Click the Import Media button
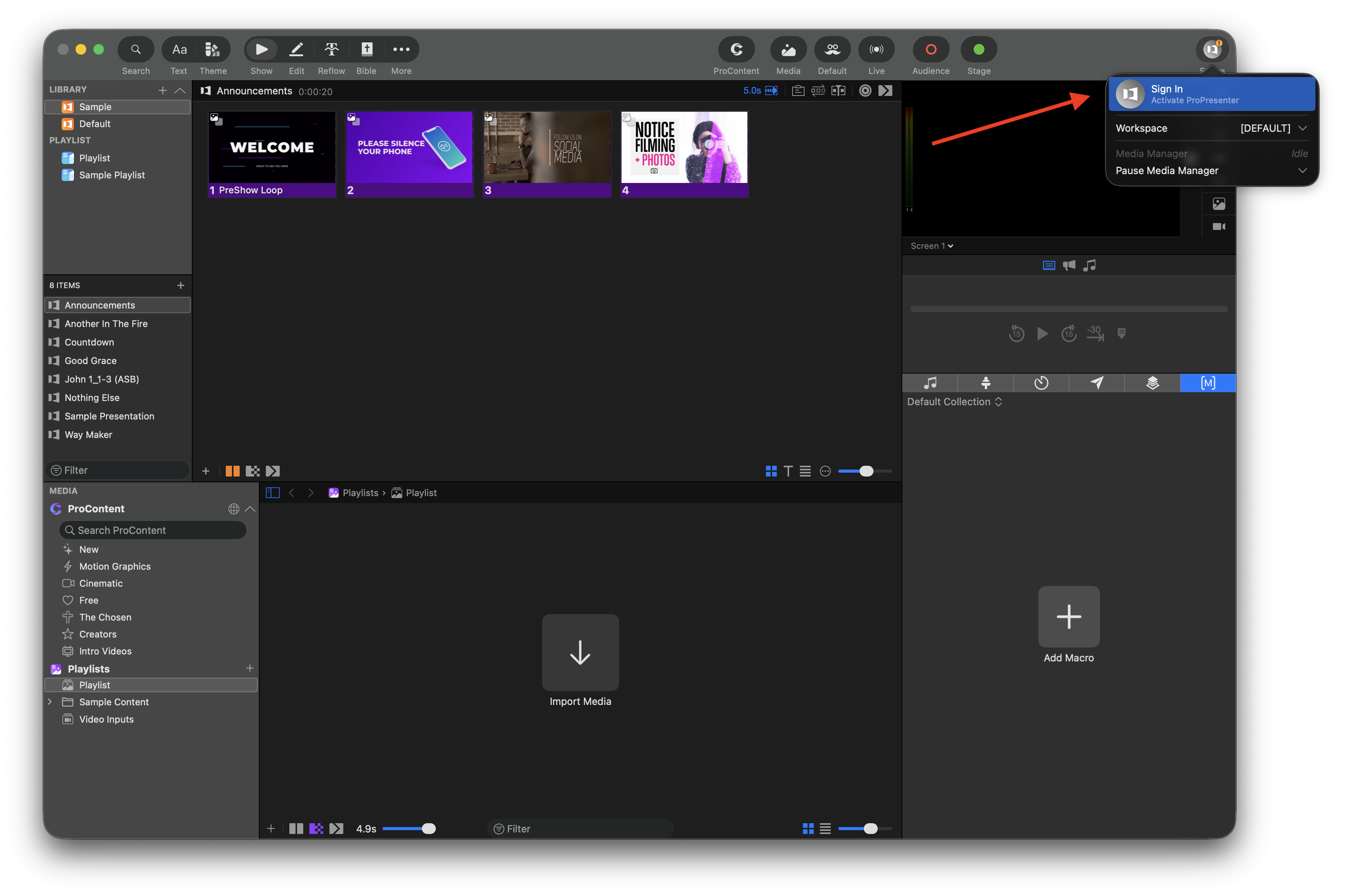The height and width of the screenshot is (896, 1347). click(580, 653)
